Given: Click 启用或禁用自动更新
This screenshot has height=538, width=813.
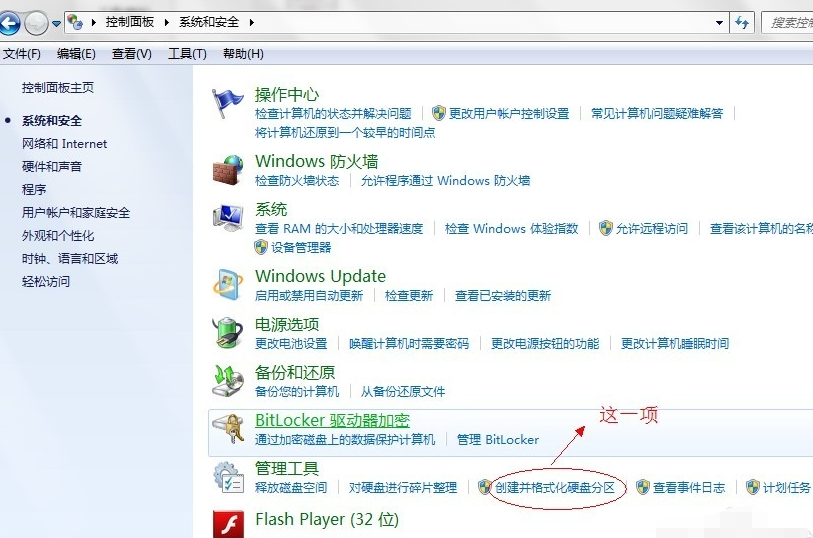Looking at the screenshot, I should tap(309, 295).
